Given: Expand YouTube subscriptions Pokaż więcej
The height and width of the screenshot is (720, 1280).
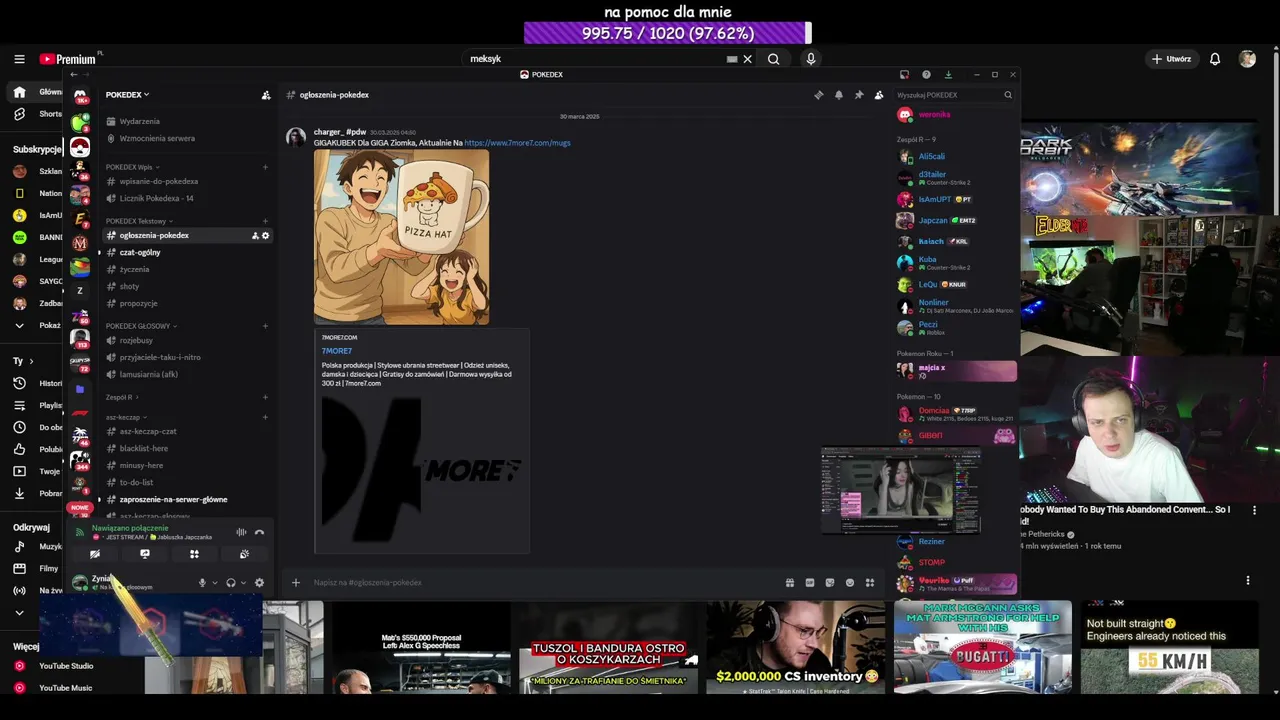Looking at the screenshot, I should click(x=35, y=325).
